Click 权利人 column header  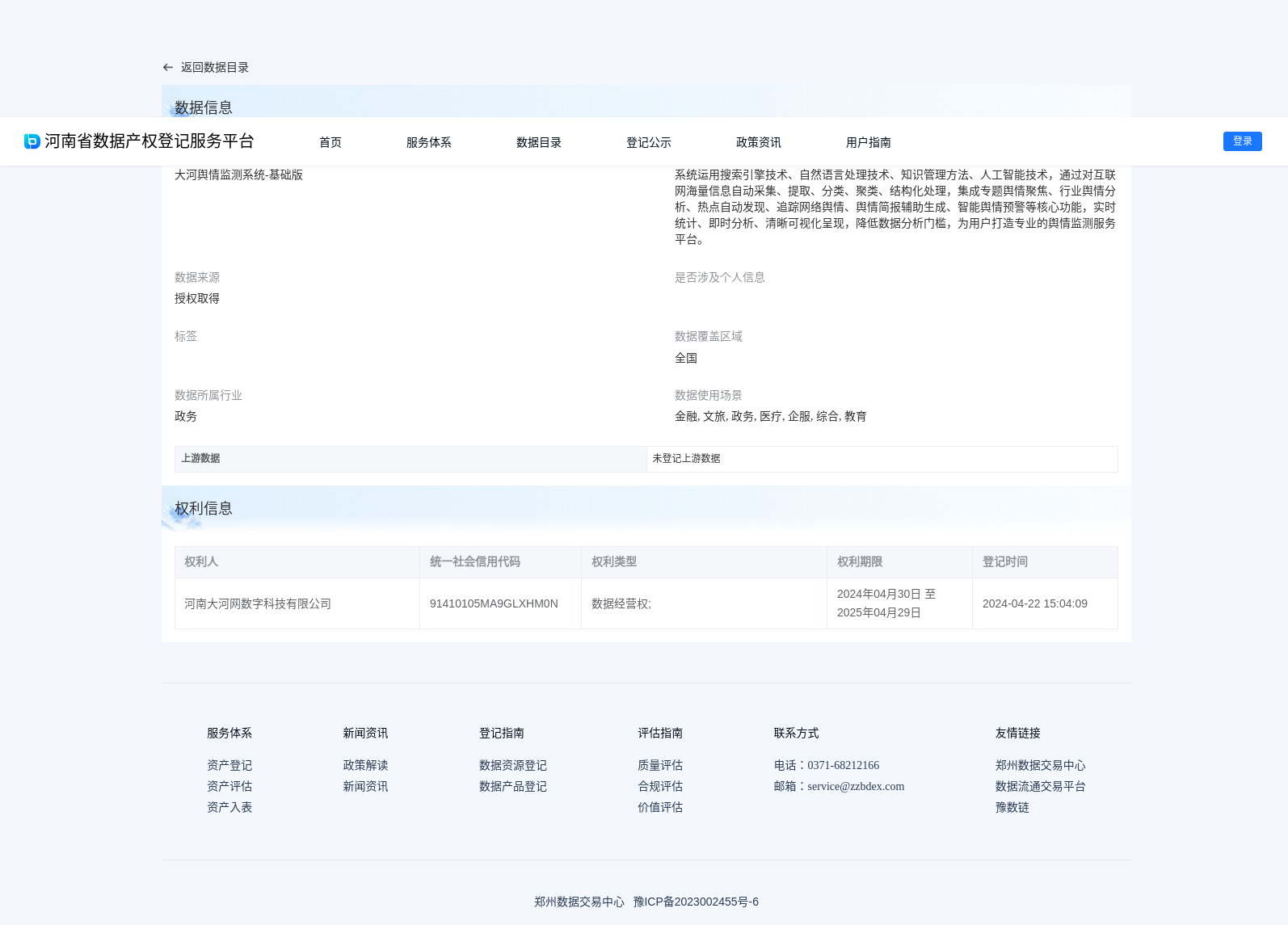(297, 562)
